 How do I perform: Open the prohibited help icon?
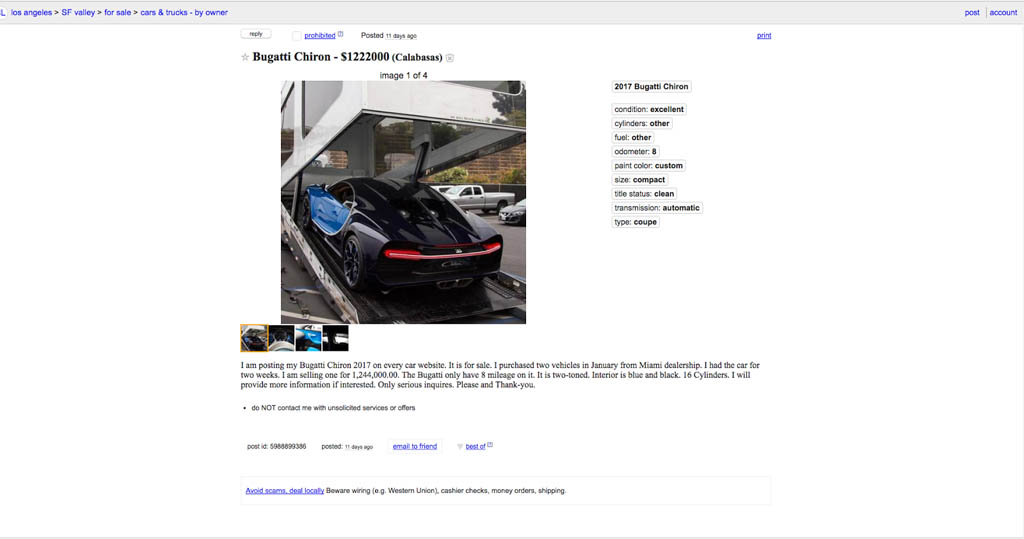click(x=340, y=35)
